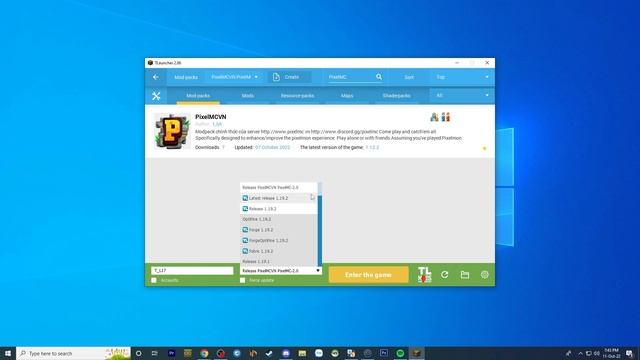Open the Top sort dropdown

pyautogui.click(x=462, y=77)
